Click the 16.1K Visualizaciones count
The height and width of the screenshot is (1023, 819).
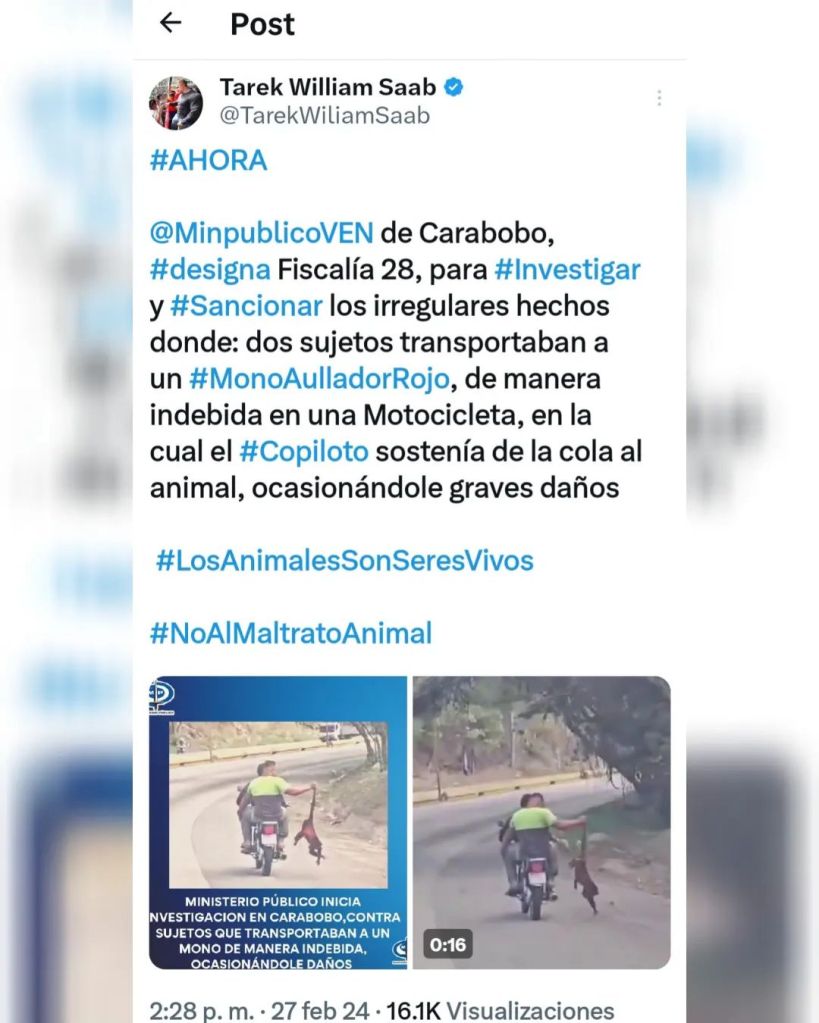pos(500,1011)
